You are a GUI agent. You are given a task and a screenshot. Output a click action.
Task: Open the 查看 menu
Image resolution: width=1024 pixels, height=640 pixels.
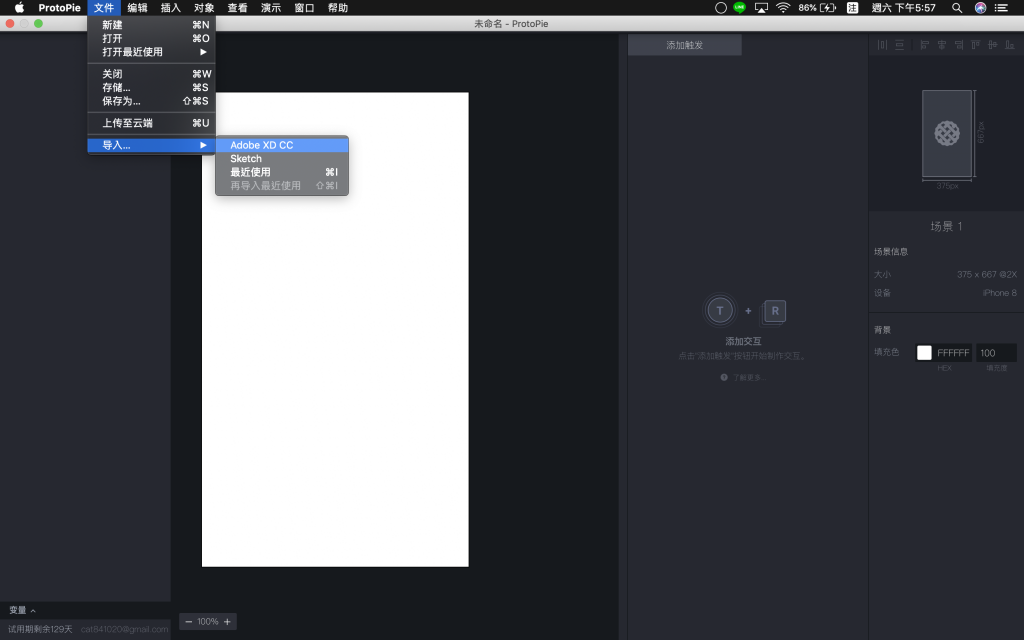click(238, 8)
